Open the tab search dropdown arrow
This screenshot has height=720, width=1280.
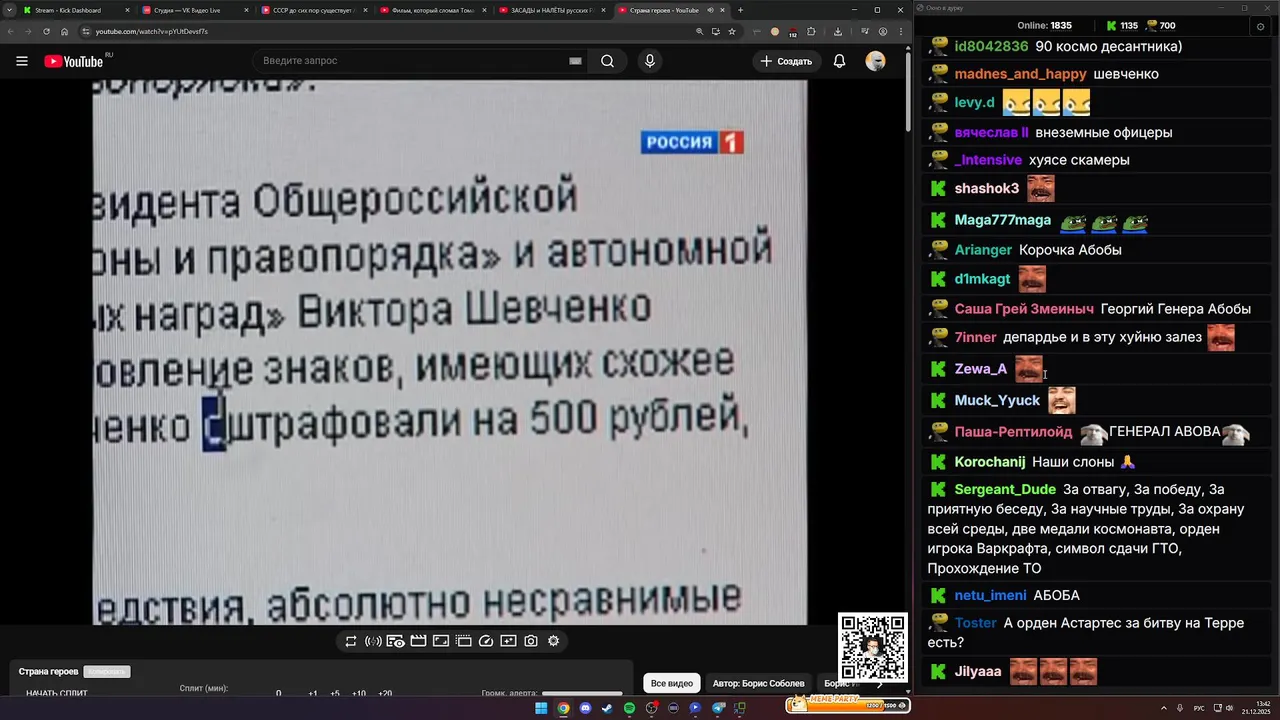(x=8, y=10)
